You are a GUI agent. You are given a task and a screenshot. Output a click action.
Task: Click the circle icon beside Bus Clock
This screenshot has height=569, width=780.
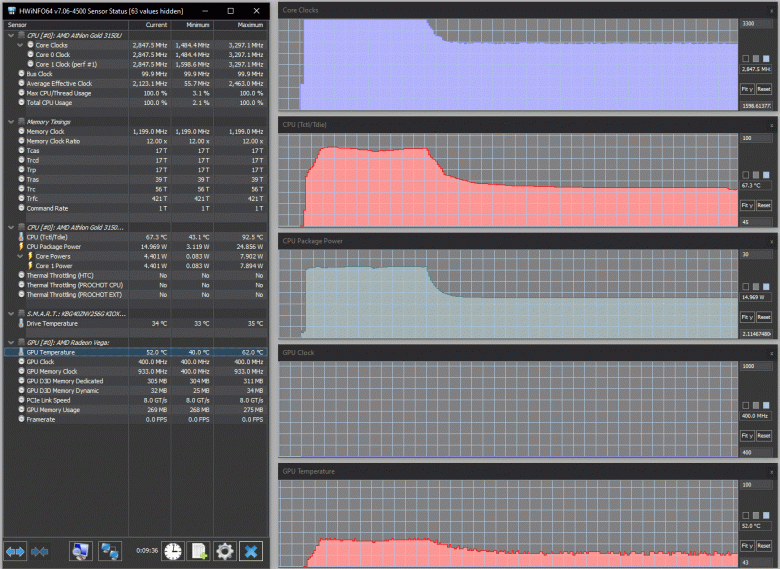pyautogui.click(x=21, y=74)
